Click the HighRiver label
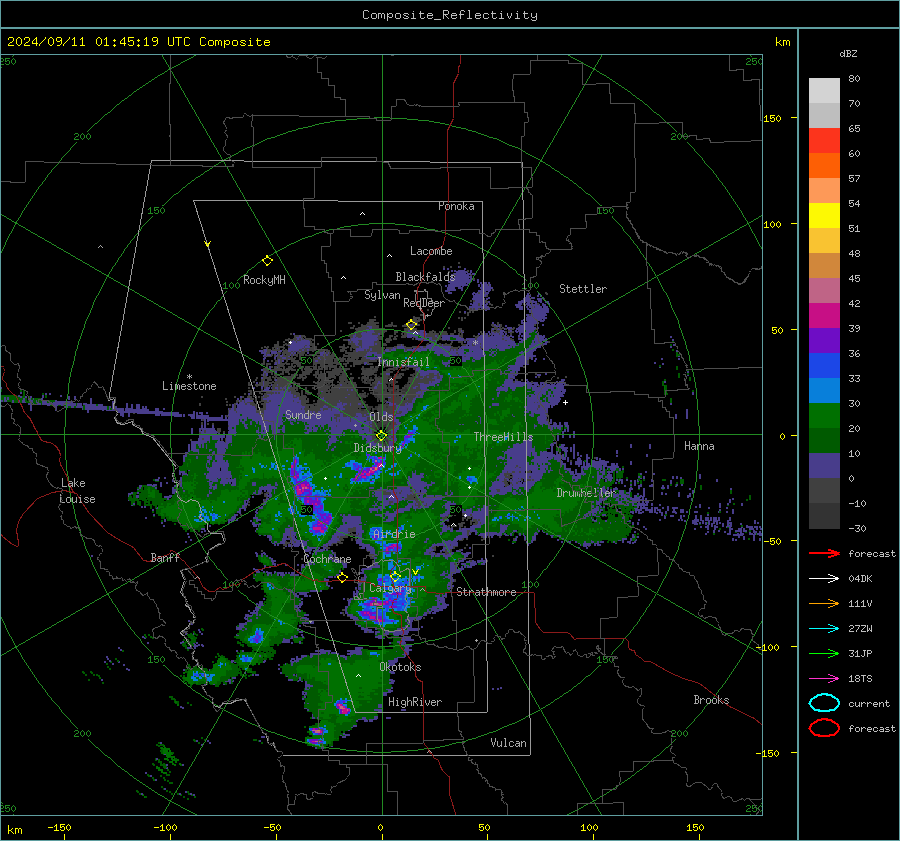Screen dimensions: 900x841 coord(415,702)
